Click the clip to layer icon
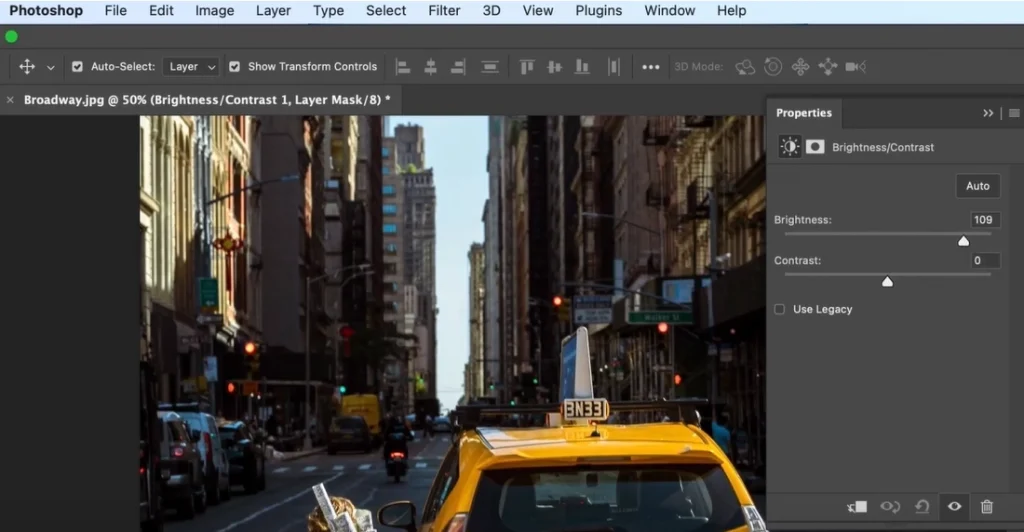This screenshot has height=532, width=1024. point(856,507)
